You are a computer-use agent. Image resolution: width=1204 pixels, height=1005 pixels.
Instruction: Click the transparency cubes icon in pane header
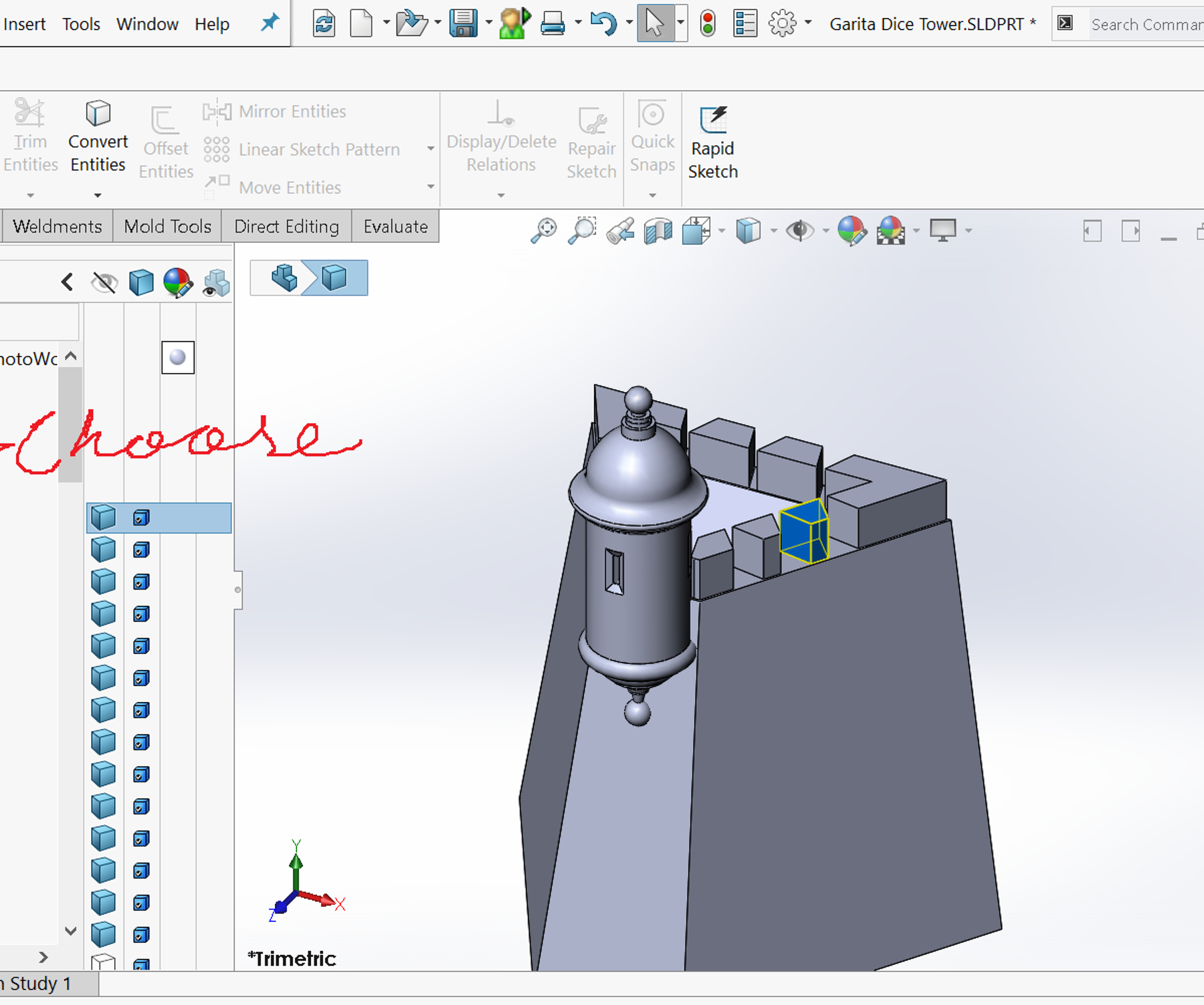[x=216, y=283]
